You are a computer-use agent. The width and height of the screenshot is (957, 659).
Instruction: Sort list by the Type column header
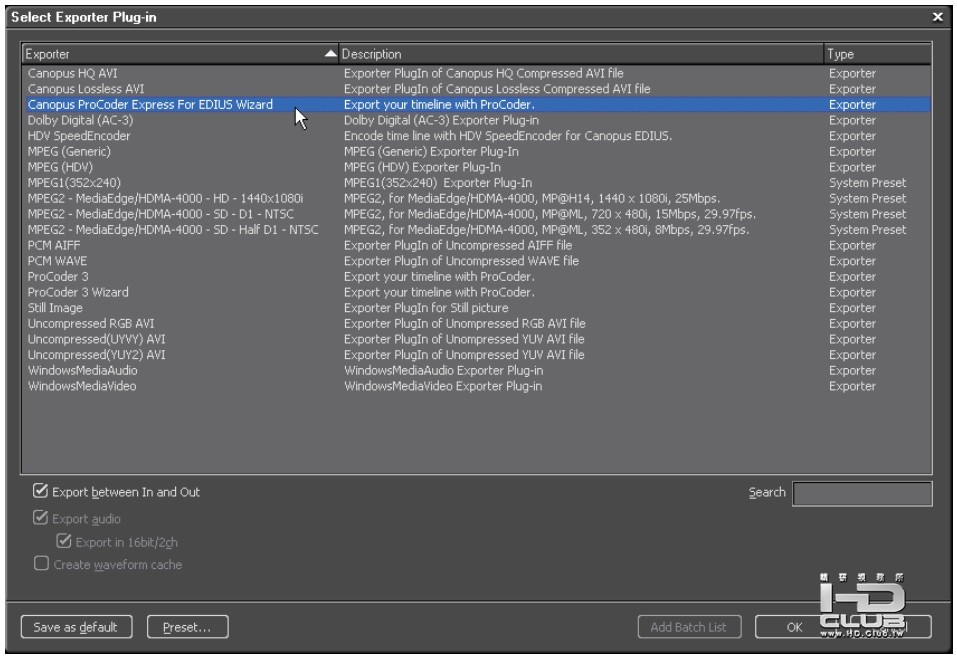878,54
